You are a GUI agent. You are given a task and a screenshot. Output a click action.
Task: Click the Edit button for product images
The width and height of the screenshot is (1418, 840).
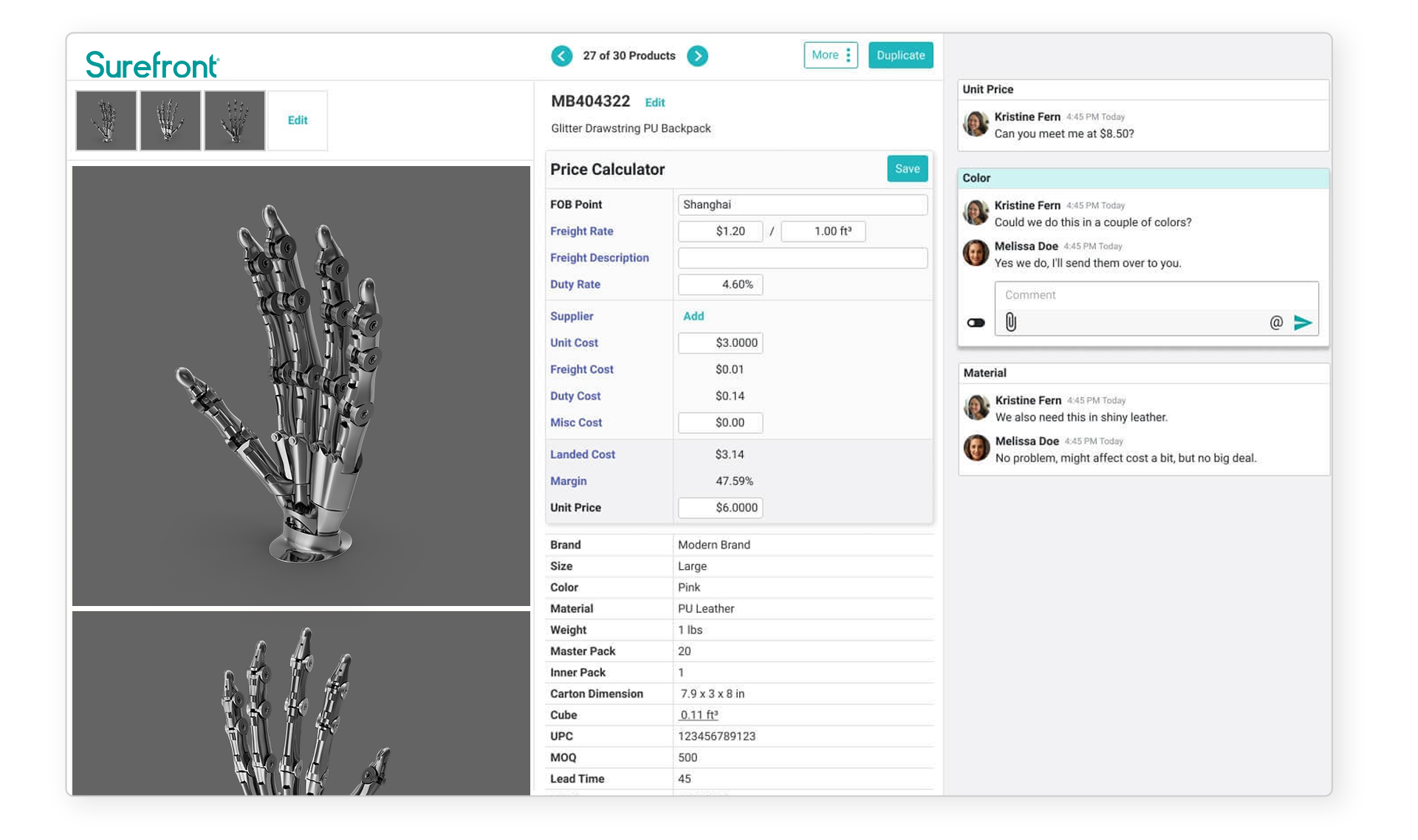click(297, 120)
